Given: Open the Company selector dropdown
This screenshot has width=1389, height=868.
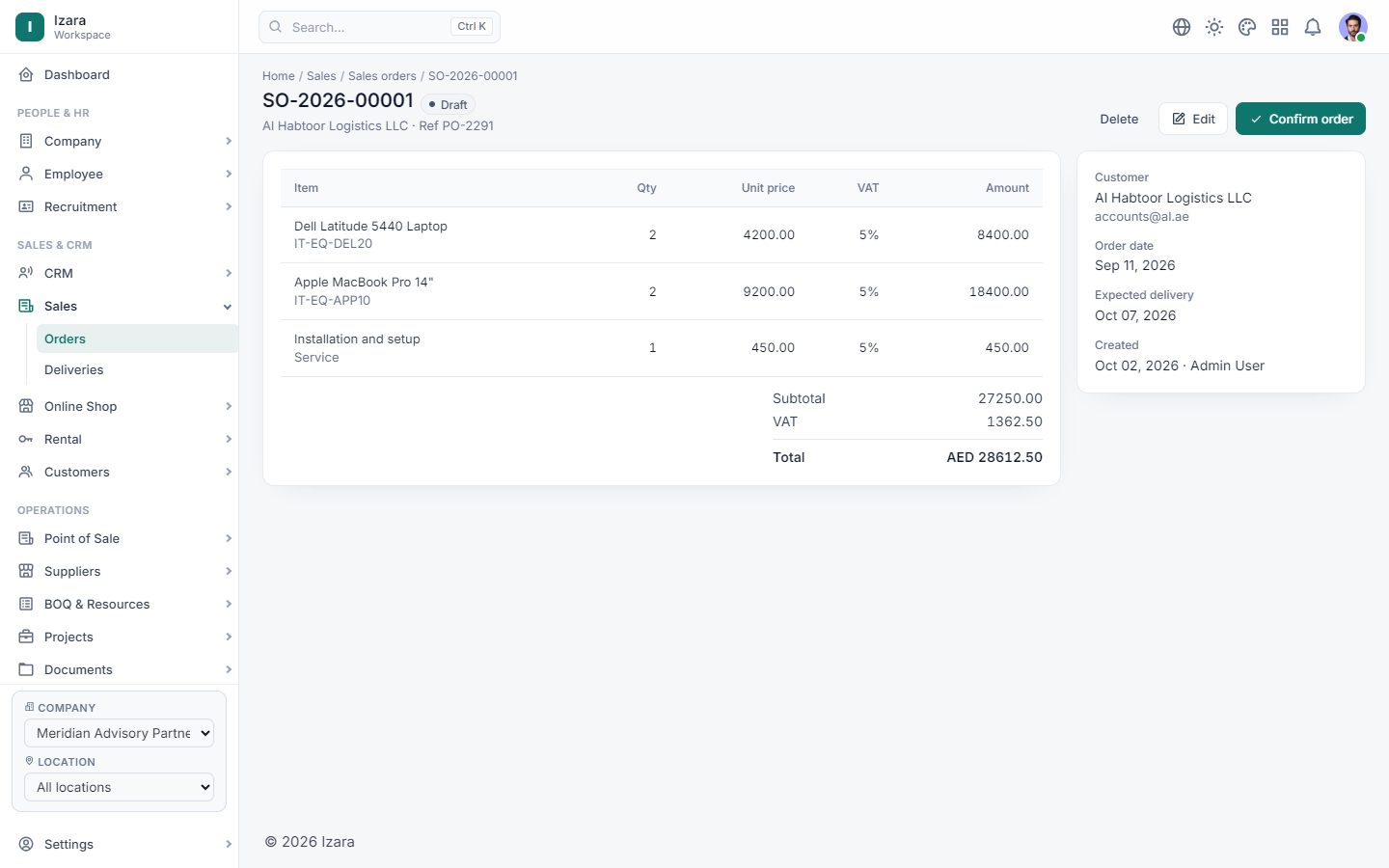Looking at the screenshot, I should pyautogui.click(x=119, y=733).
